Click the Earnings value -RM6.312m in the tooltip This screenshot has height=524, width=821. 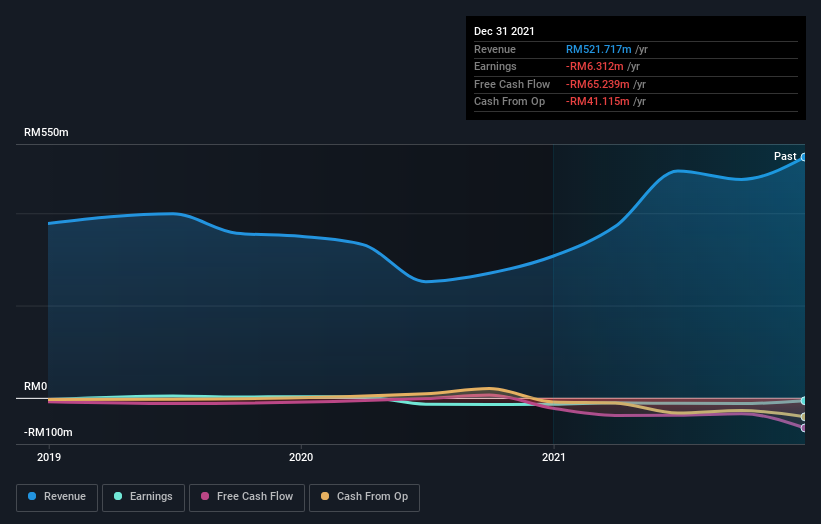pyautogui.click(x=594, y=66)
